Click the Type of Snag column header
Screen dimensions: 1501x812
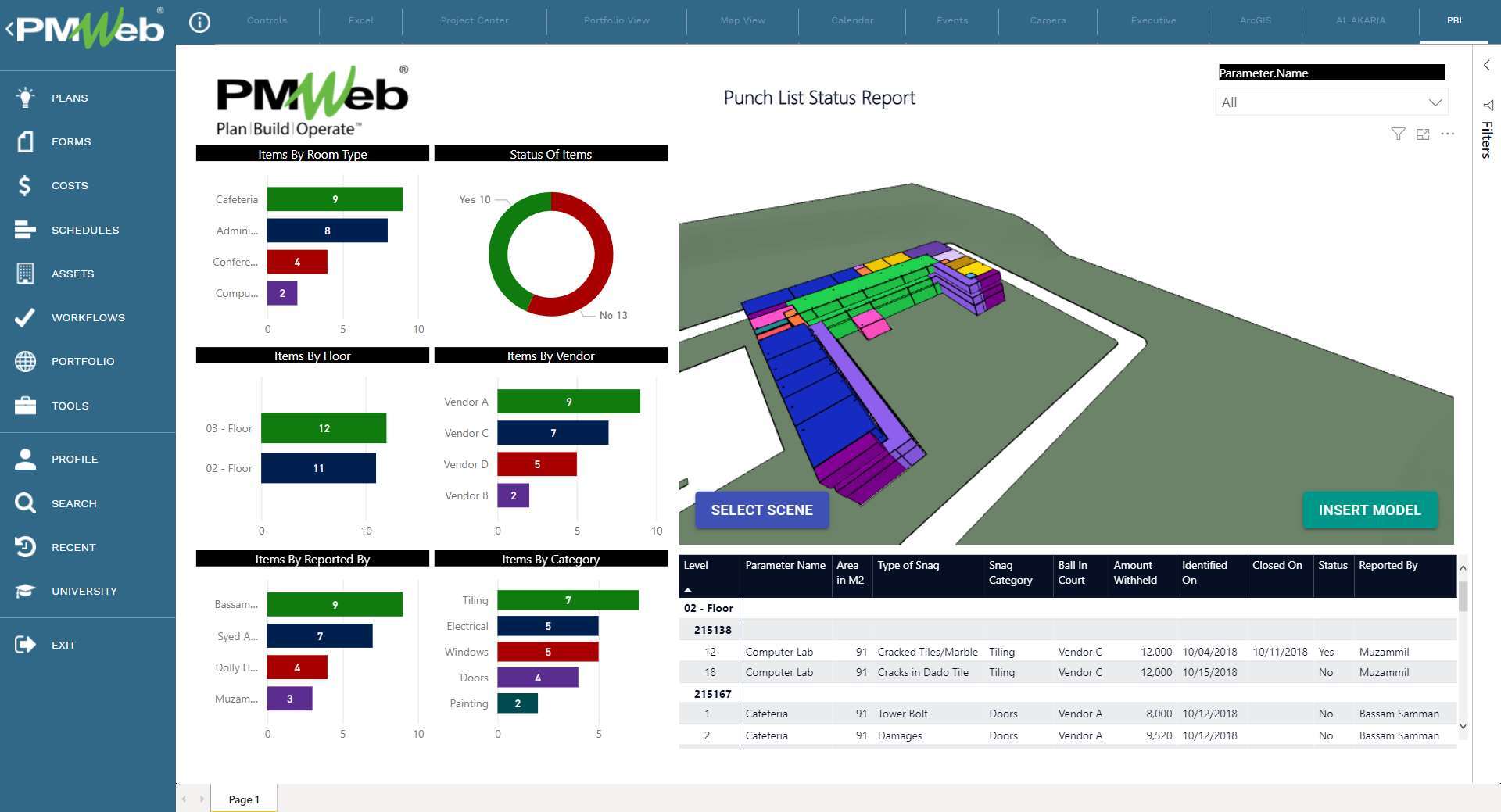point(908,565)
